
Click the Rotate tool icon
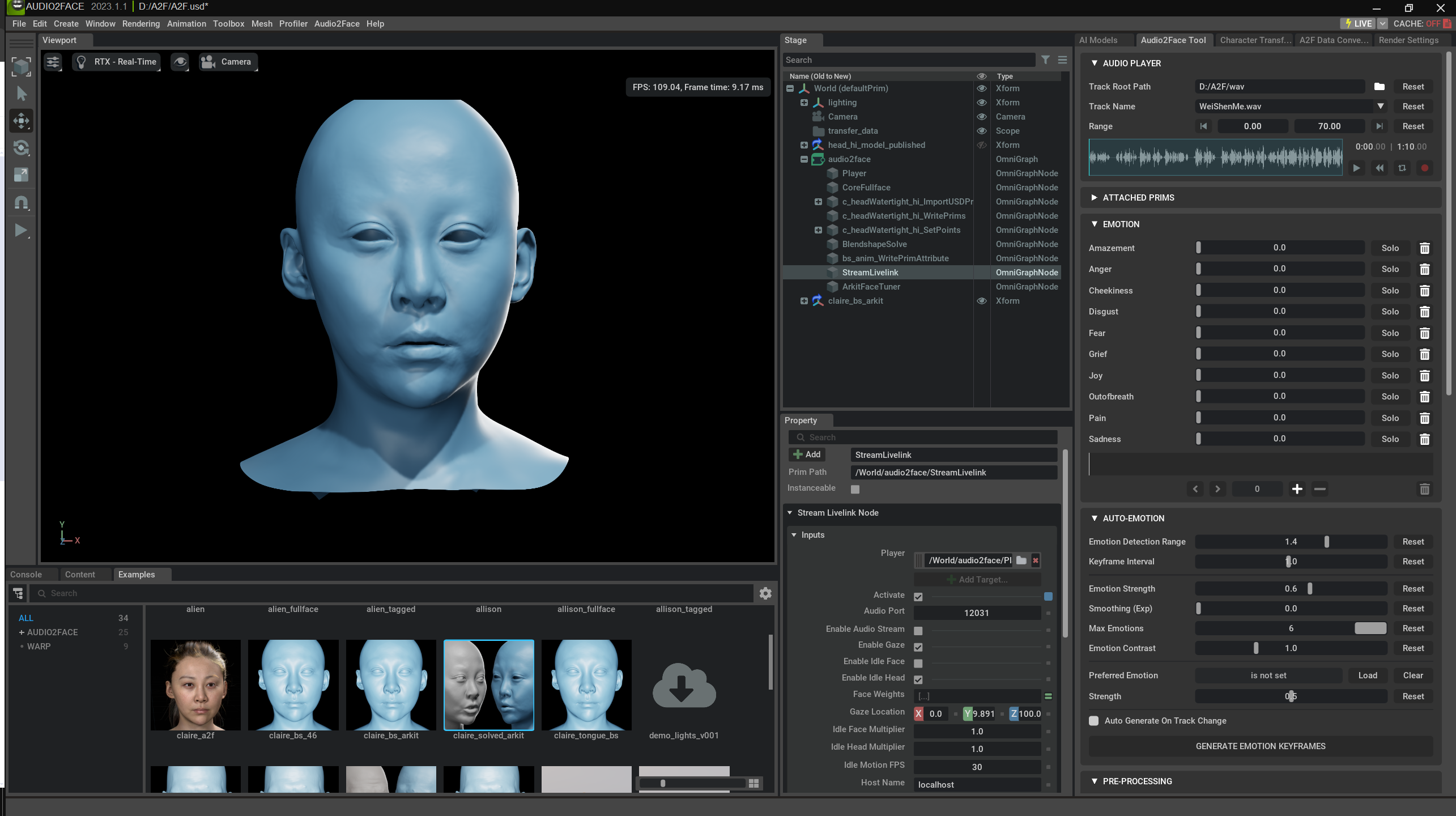coord(21,148)
